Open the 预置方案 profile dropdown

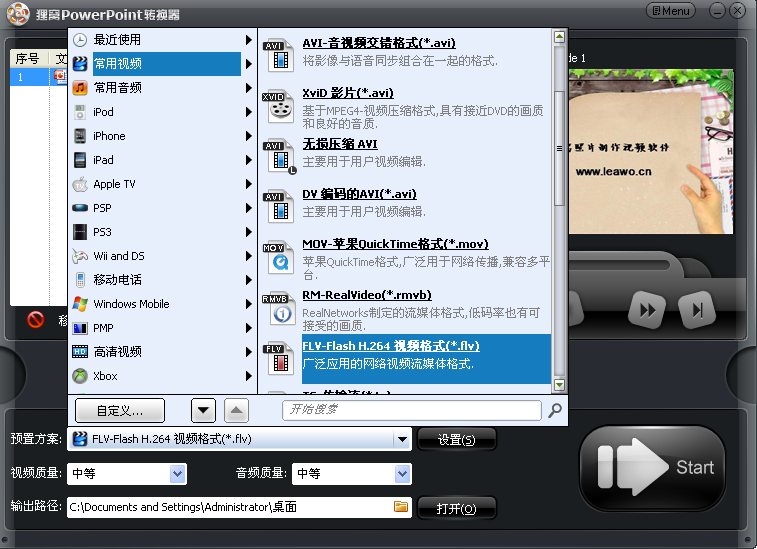402,439
